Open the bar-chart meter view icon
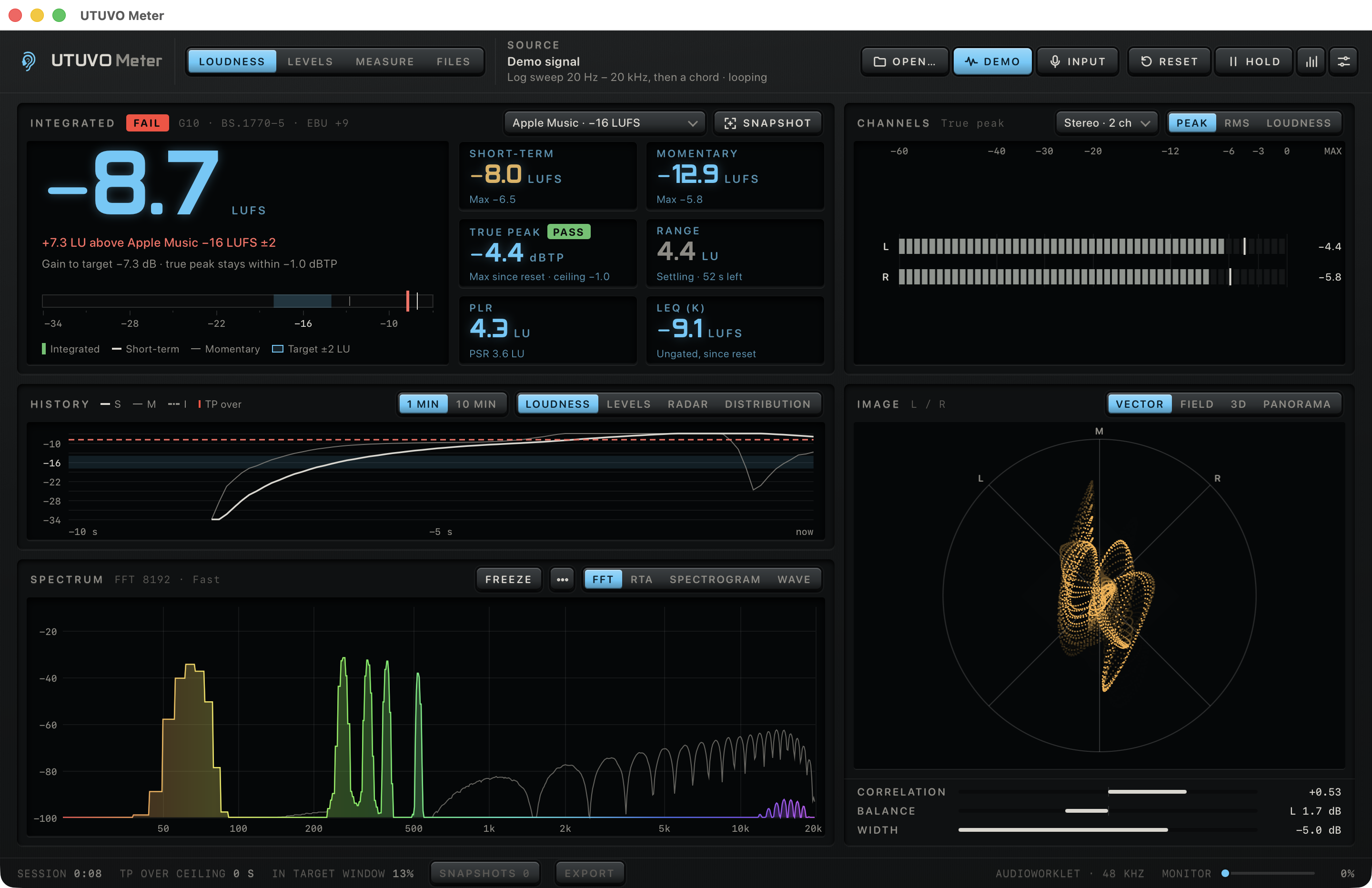The image size is (1372, 888). coord(1311,62)
